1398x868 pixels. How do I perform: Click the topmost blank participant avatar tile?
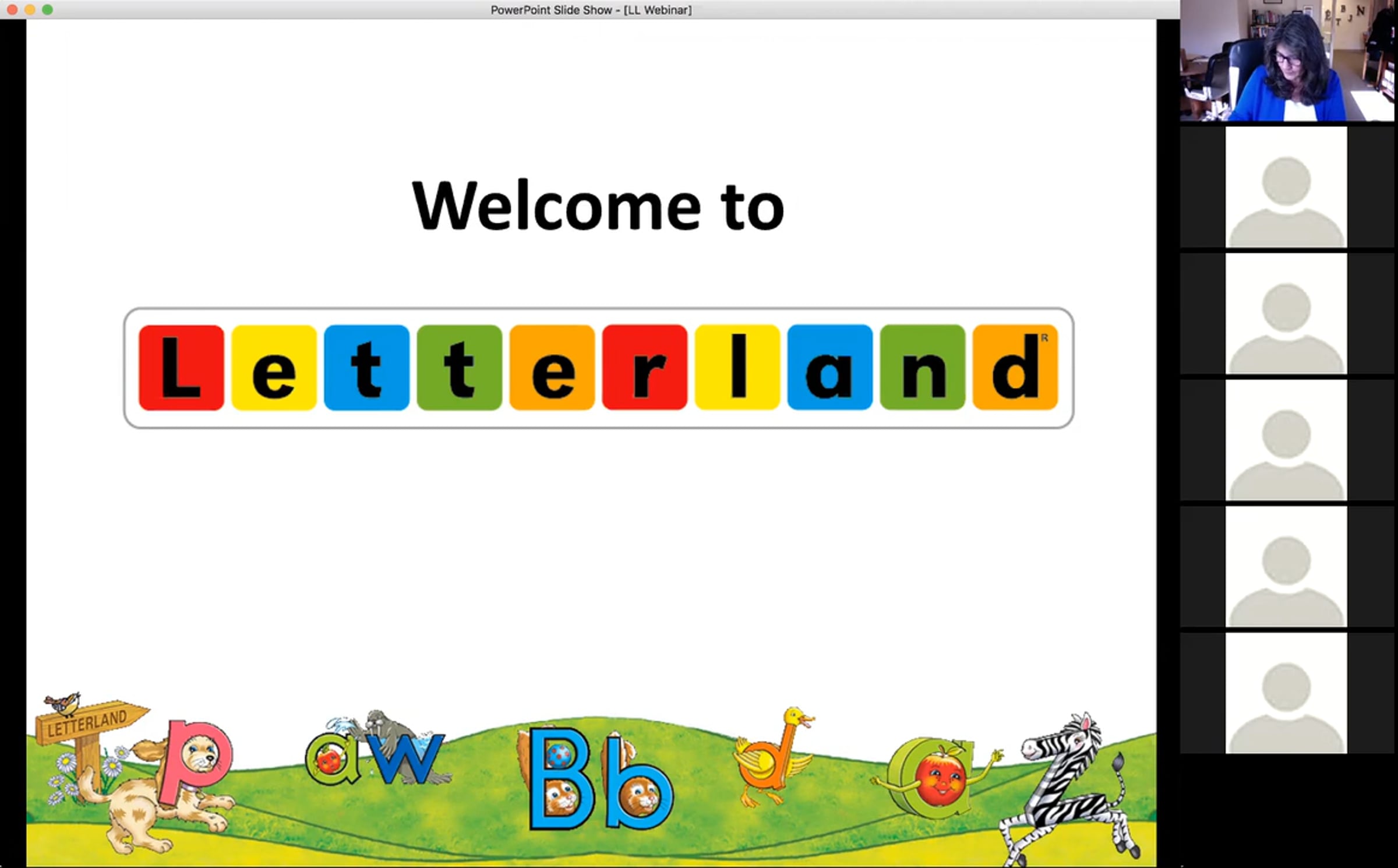coord(1286,187)
